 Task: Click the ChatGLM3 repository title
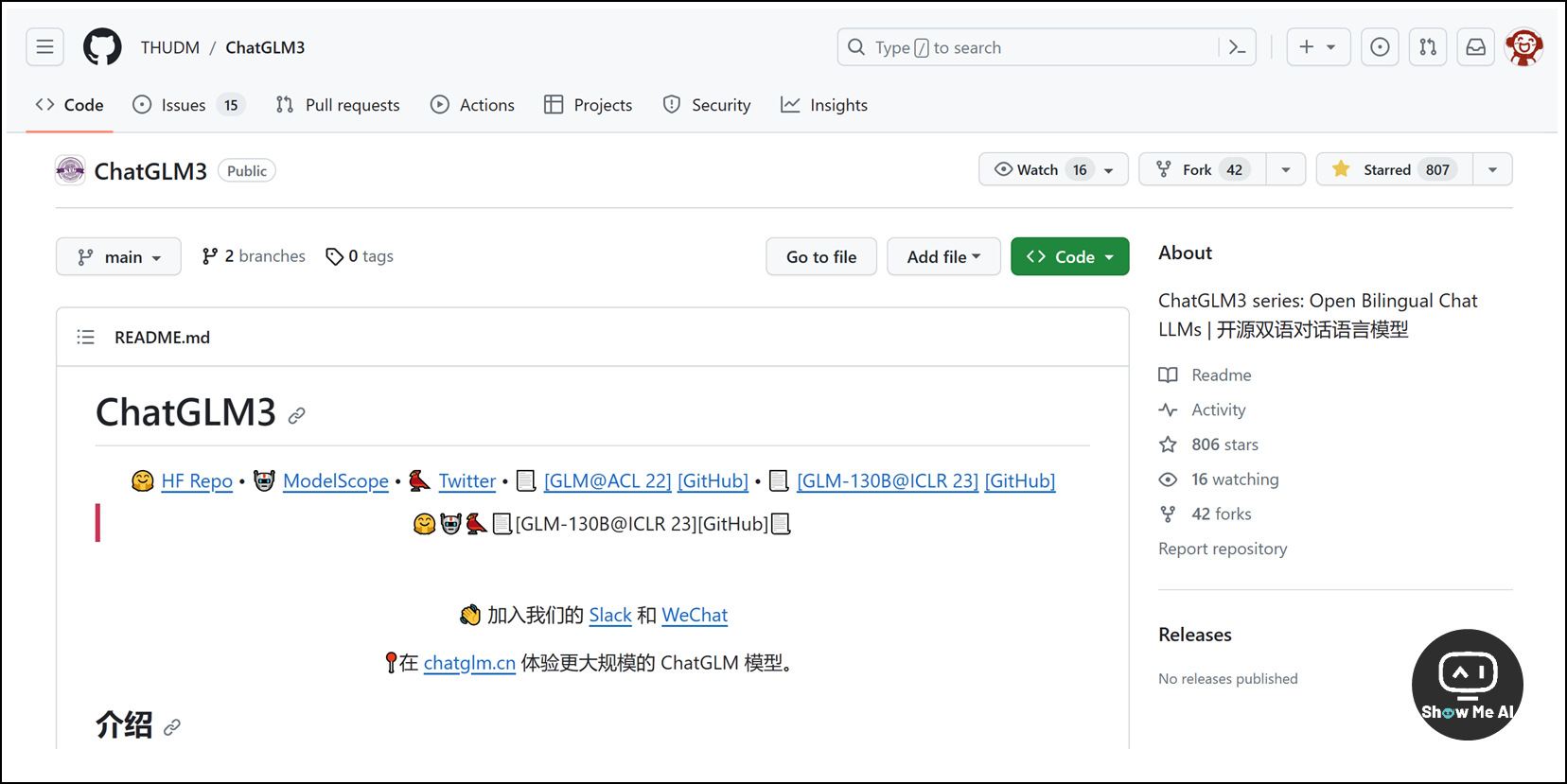[x=150, y=171]
